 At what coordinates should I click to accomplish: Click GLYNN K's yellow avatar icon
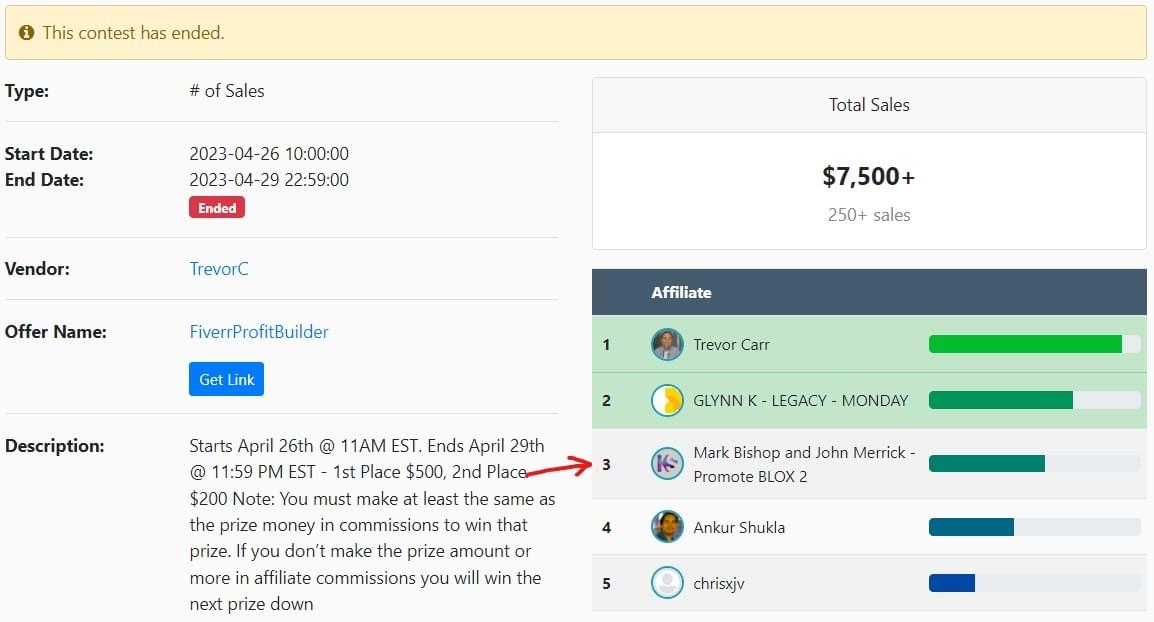click(x=667, y=401)
